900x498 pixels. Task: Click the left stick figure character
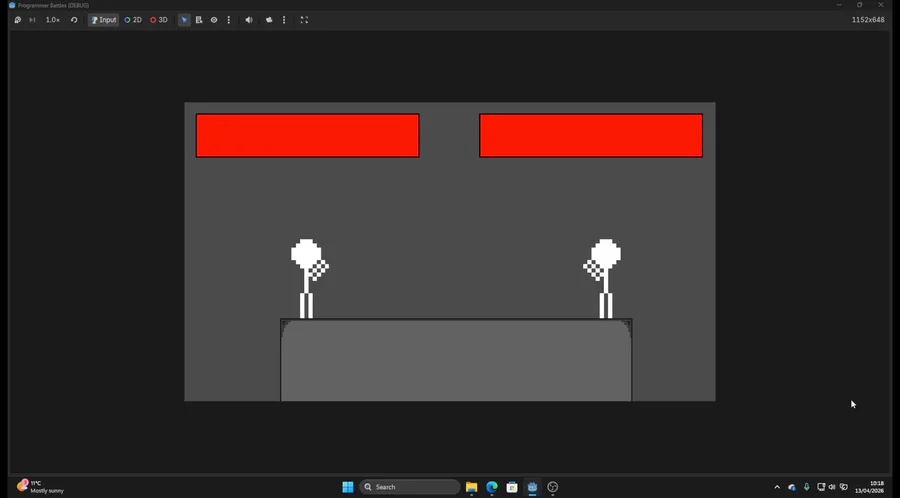309,279
